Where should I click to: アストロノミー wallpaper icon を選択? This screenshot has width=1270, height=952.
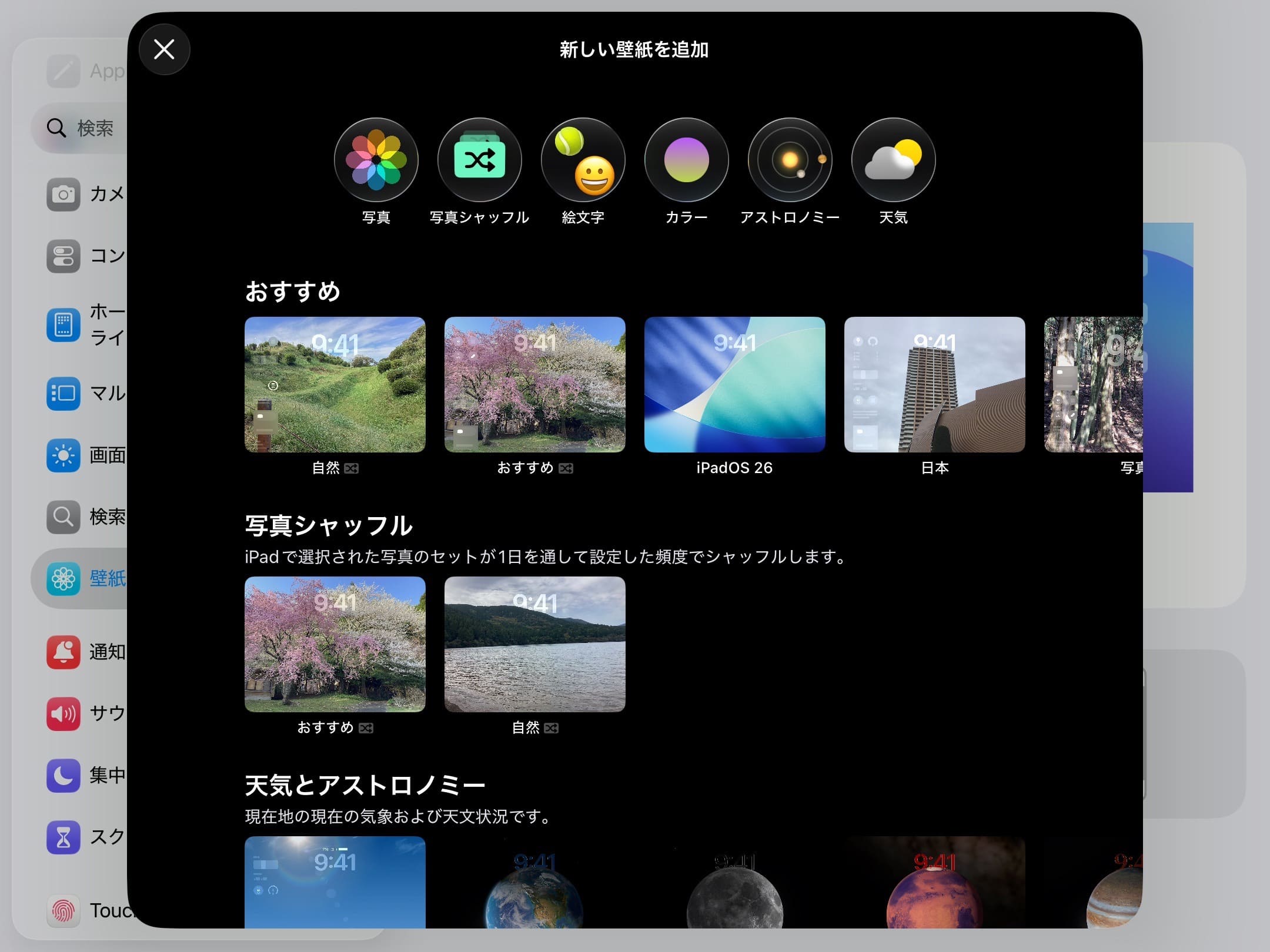[x=790, y=160]
